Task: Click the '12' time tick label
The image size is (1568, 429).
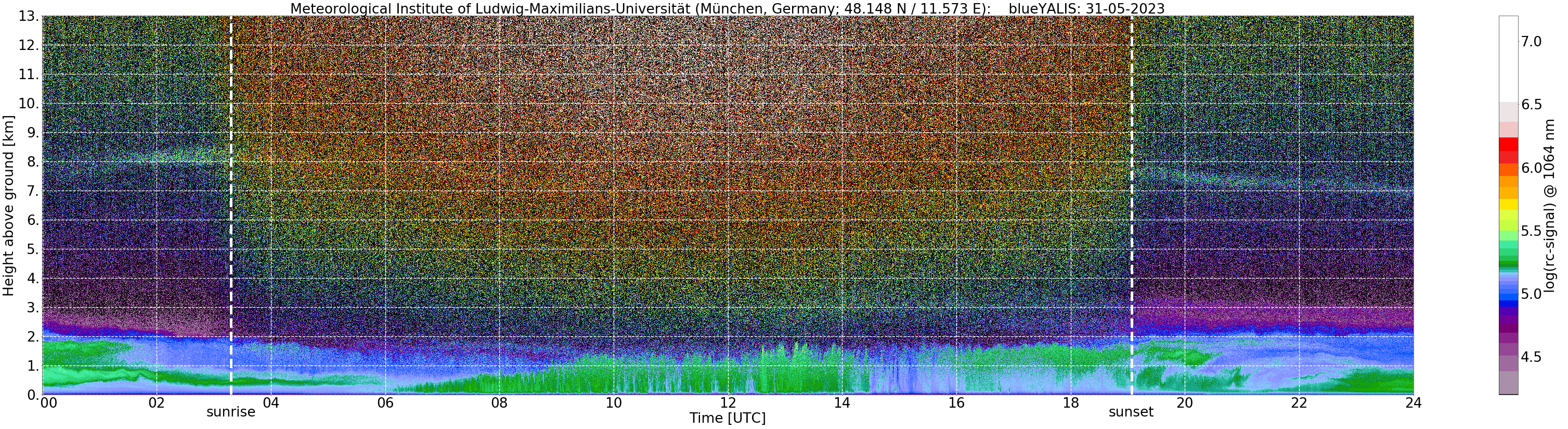Action: 728,403
